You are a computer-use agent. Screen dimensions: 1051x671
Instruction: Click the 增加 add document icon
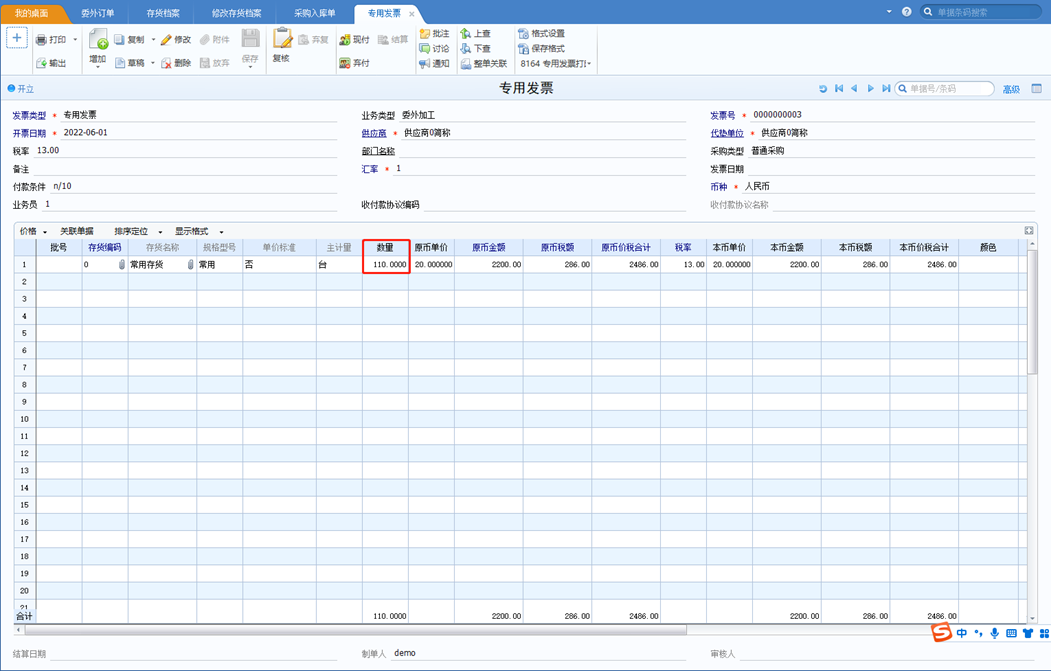(98, 39)
